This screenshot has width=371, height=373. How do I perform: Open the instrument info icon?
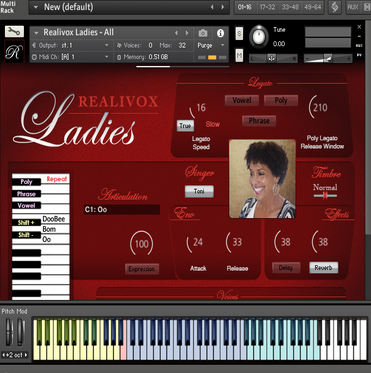pos(220,33)
